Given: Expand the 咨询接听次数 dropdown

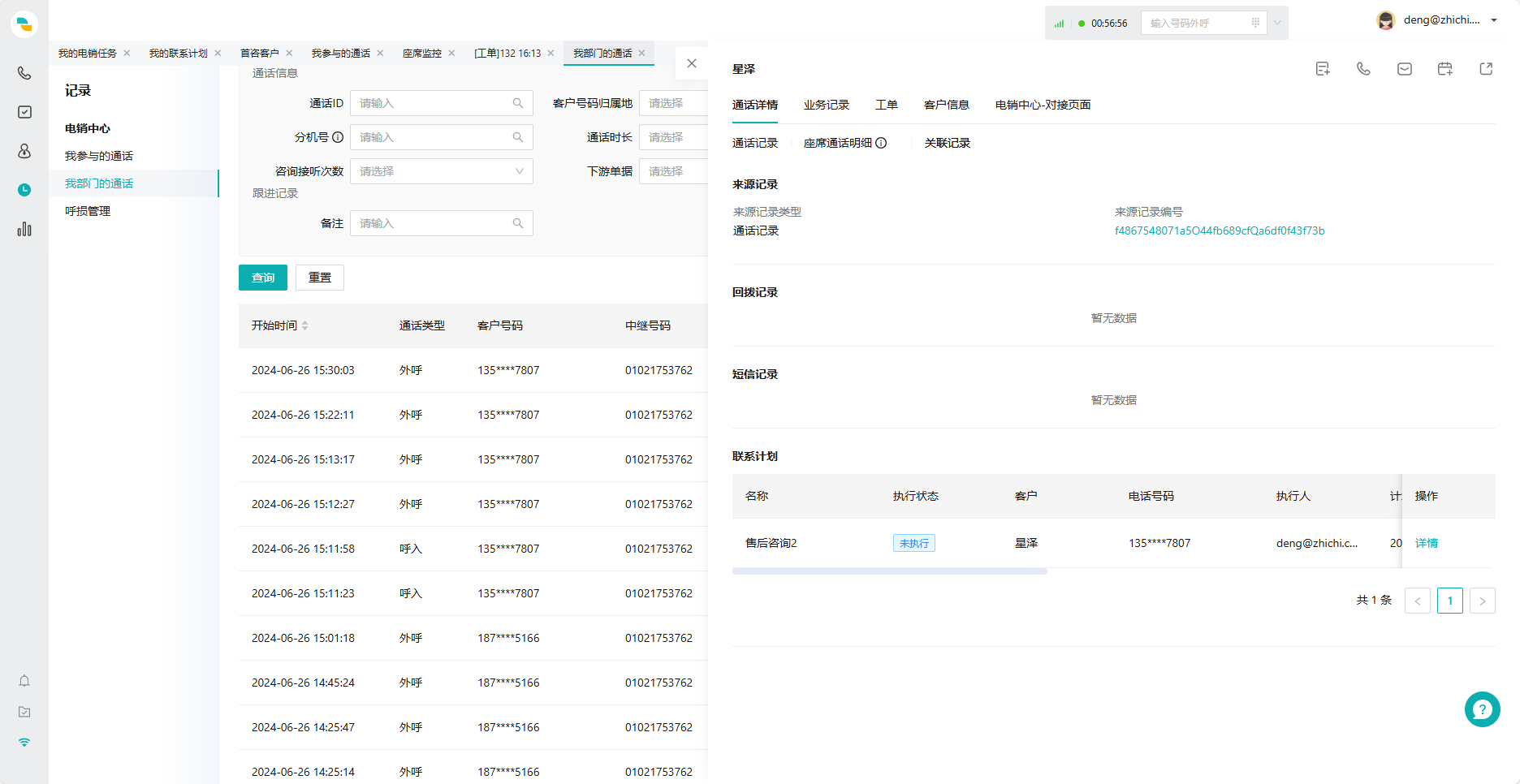Looking at the screenshot, I should (x=441, y=171).
